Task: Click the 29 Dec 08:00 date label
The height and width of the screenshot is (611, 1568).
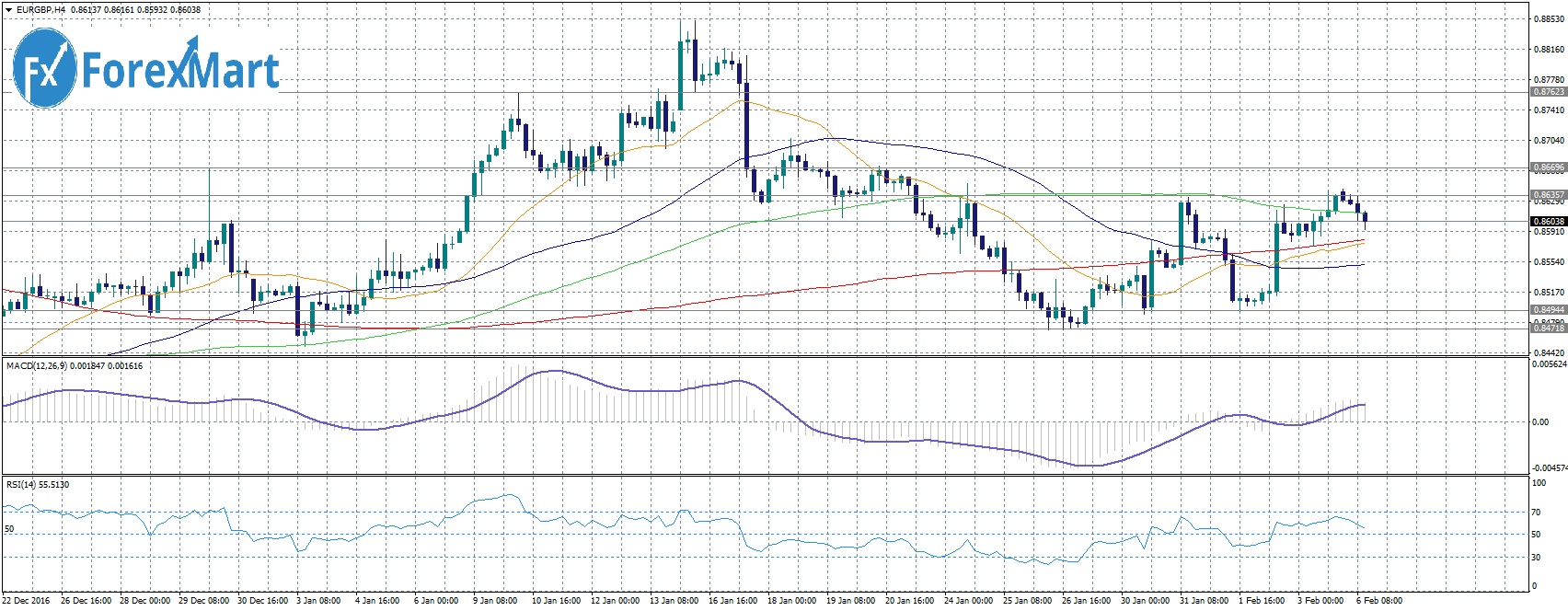Action: click(204, 601)
